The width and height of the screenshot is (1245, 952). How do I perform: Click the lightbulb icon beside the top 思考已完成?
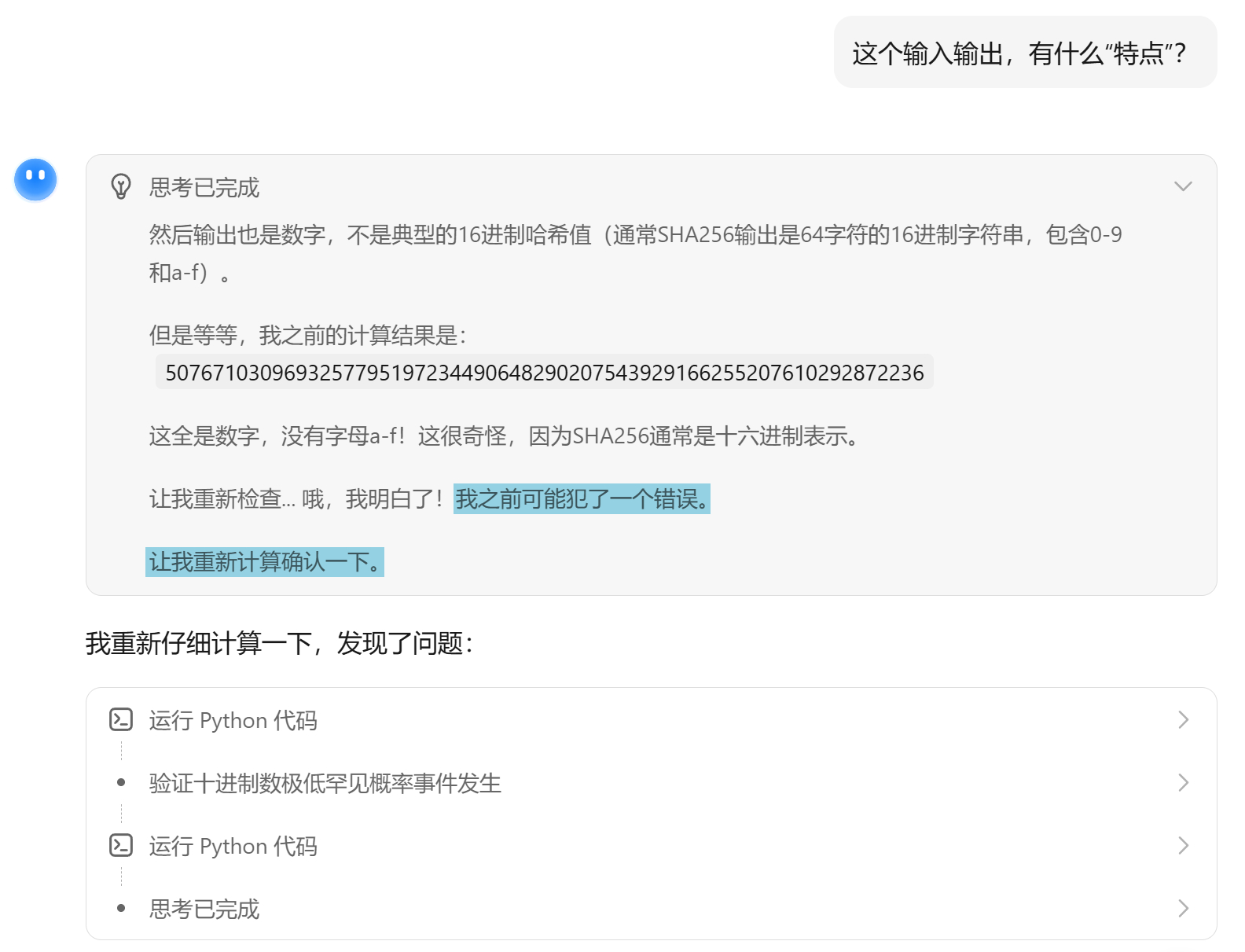click(x=121, y=186)
